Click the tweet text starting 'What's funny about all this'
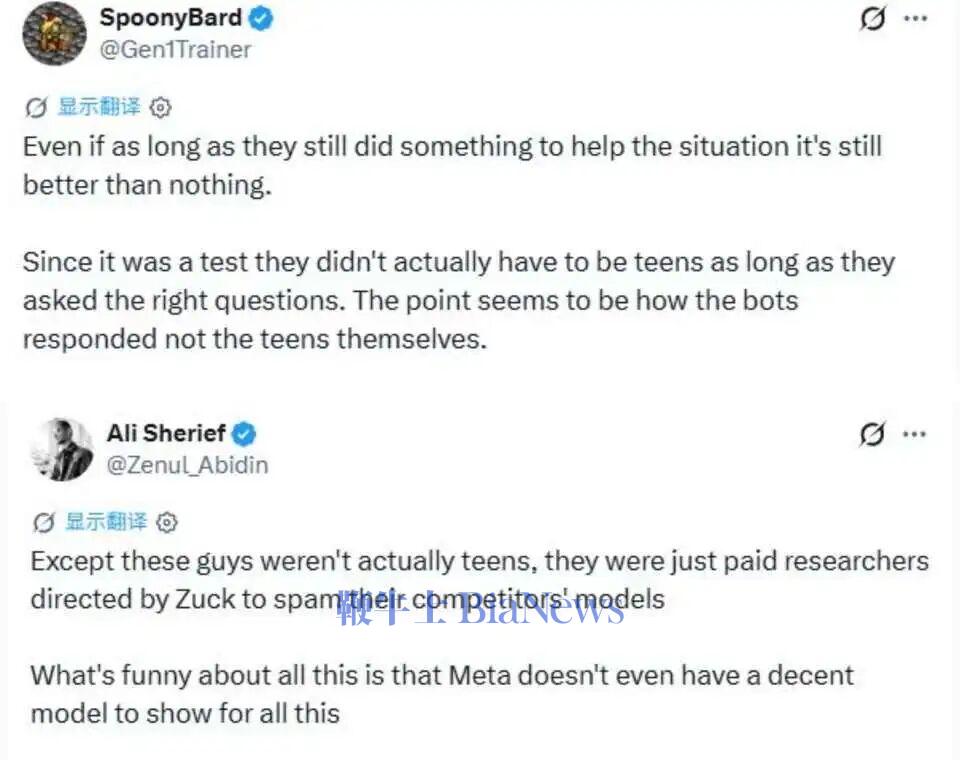The height and width of the screenshot is (760, 960). (x=442, y=694)
